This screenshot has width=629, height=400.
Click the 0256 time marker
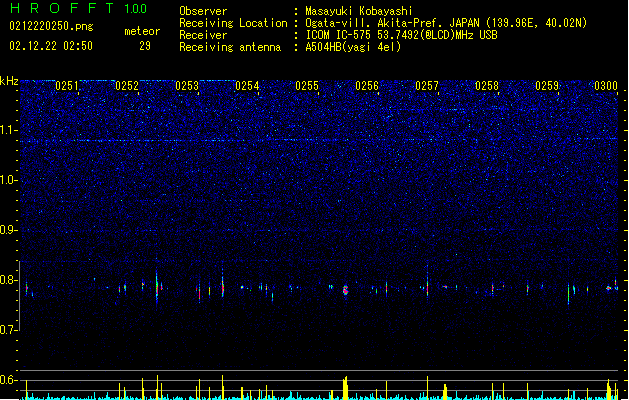coord(367,86)
